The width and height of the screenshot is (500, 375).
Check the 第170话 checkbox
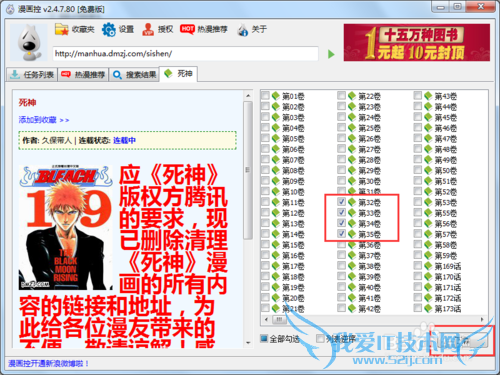(418, 276)
